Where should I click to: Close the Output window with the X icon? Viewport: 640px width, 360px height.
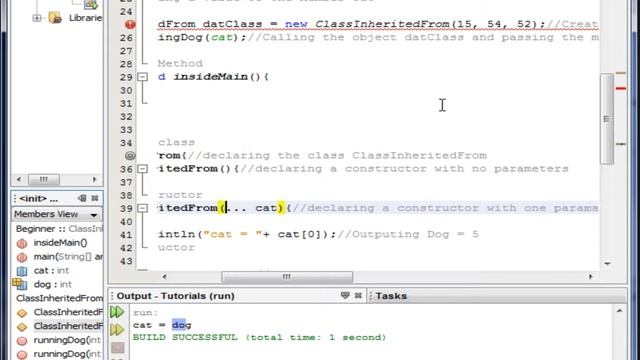(x=358, y=296)
